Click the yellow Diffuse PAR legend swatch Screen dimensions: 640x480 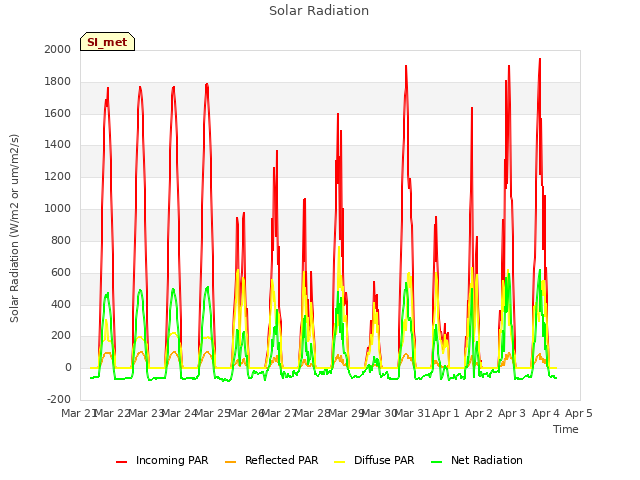340,462
